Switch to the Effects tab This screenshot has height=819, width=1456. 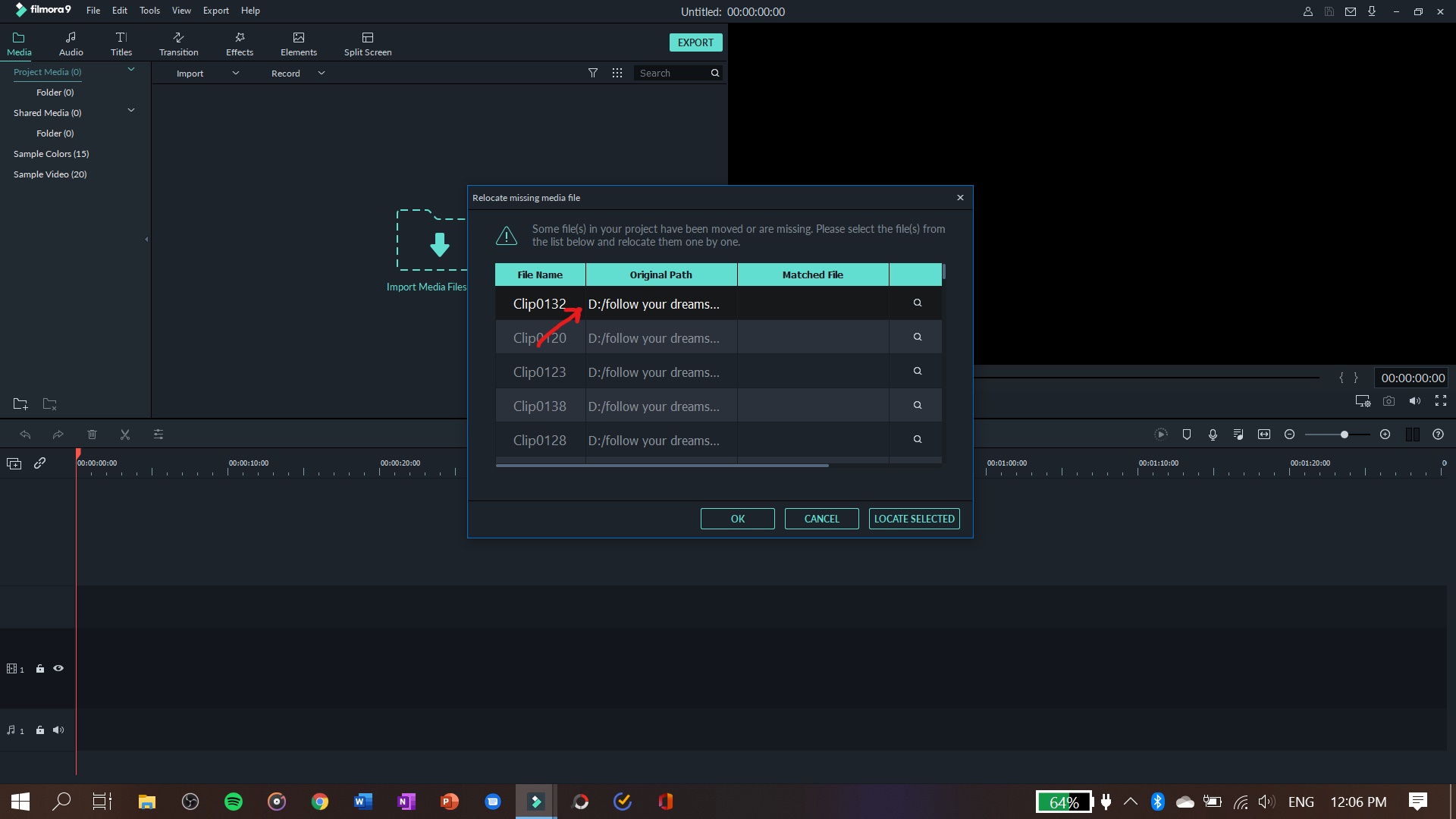[240, 44]
